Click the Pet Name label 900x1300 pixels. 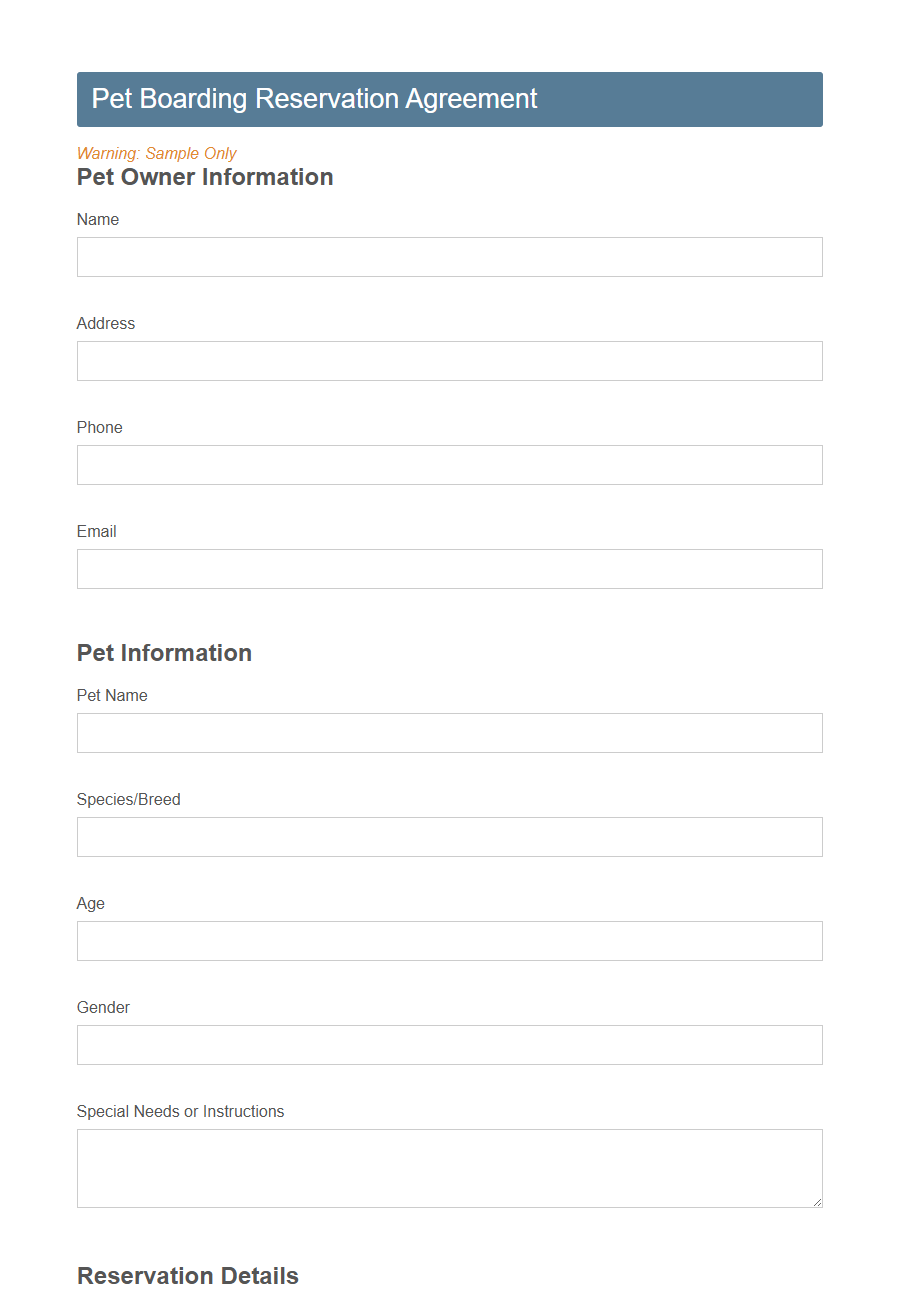pyautogui.click(x=111, y=695)
